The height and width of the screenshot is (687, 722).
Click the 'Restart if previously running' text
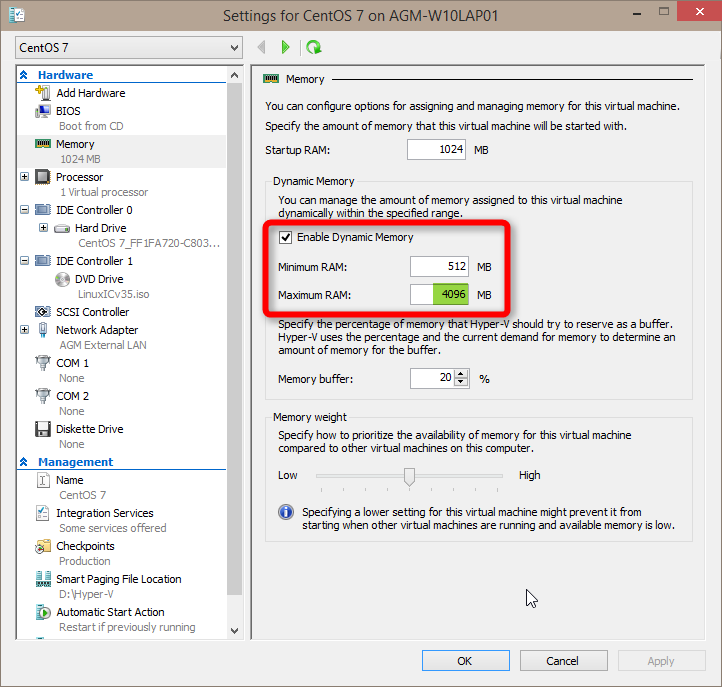(x=127, y=627)
